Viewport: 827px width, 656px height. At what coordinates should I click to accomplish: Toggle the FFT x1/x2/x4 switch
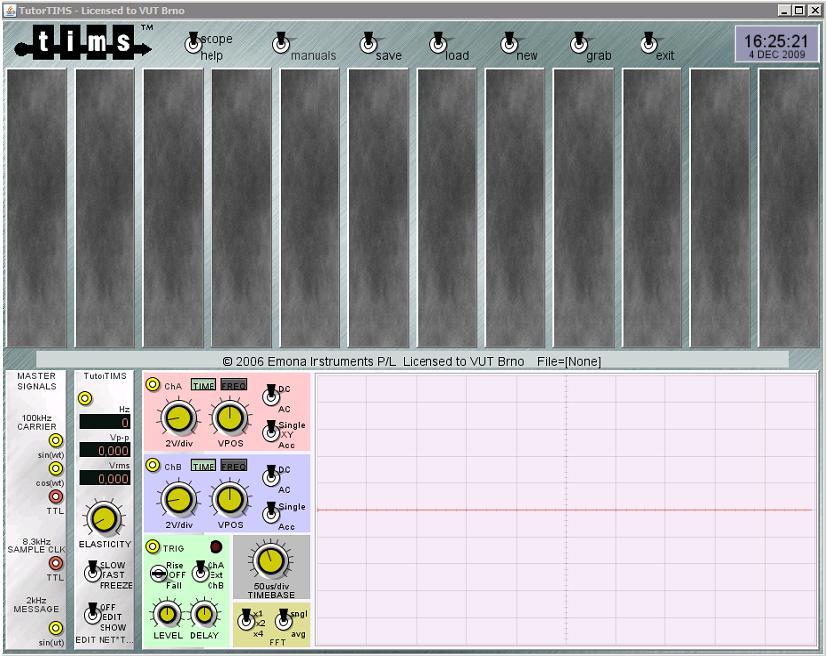(246, 620)
